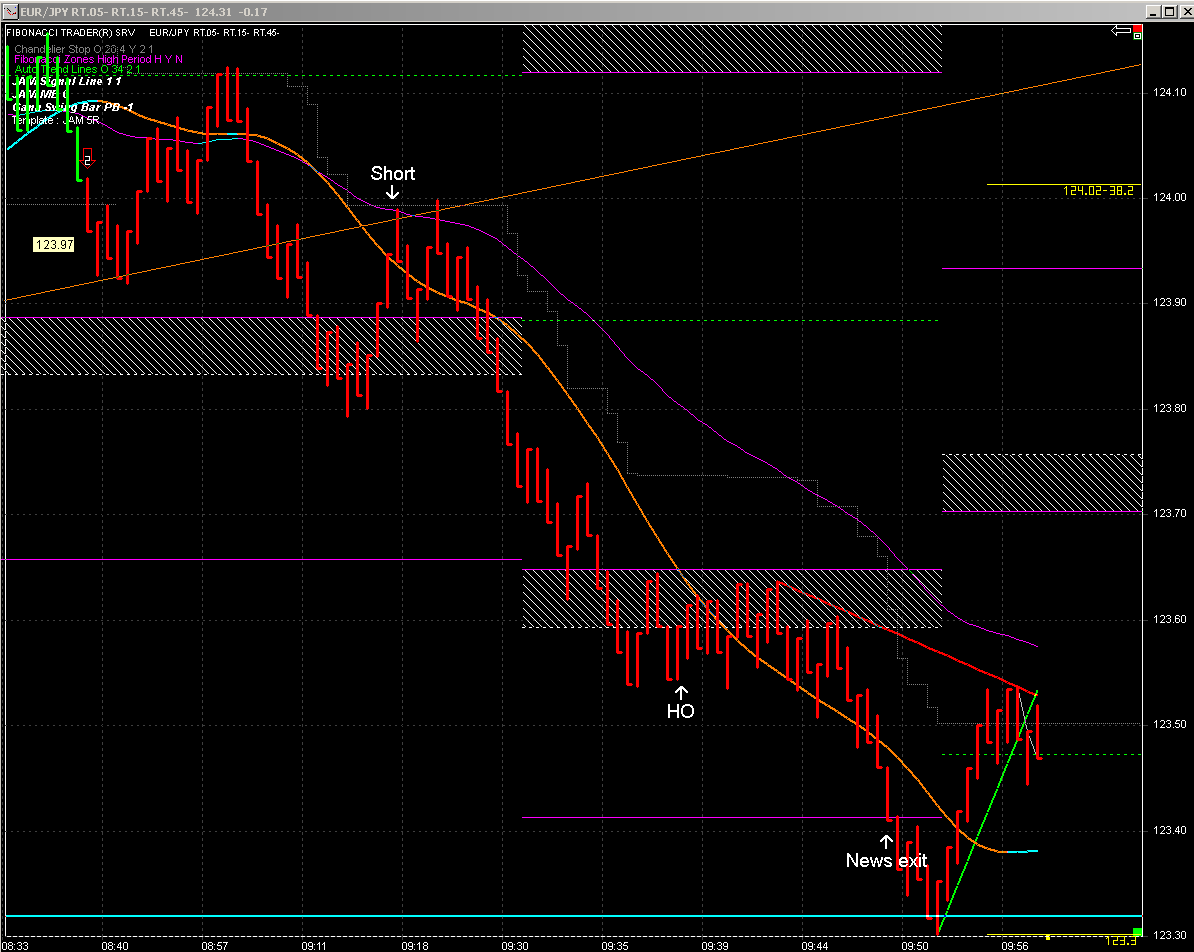Click the 123.97 price tag

53,244
